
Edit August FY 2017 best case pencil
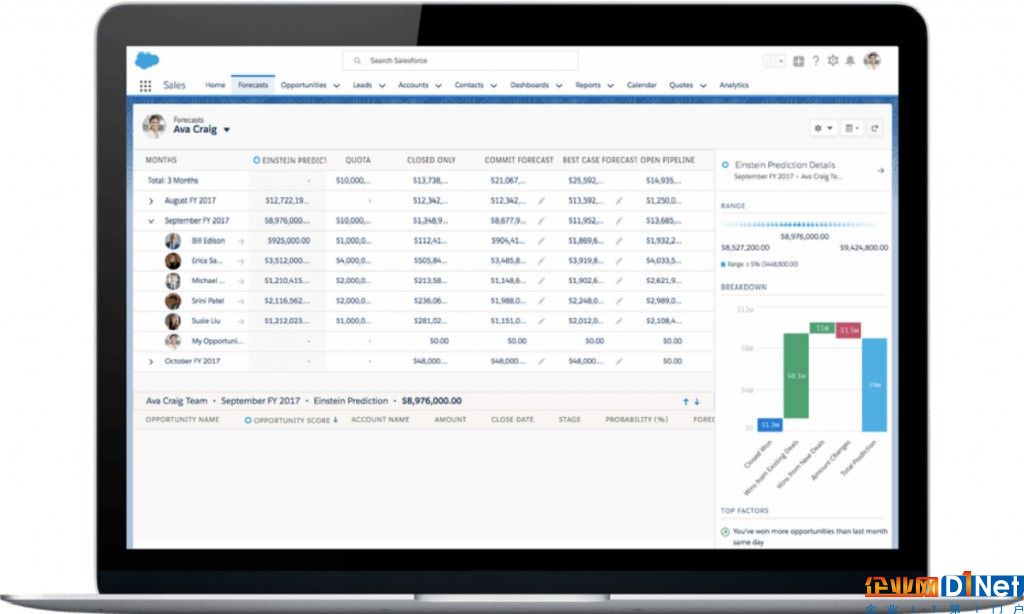619,201
